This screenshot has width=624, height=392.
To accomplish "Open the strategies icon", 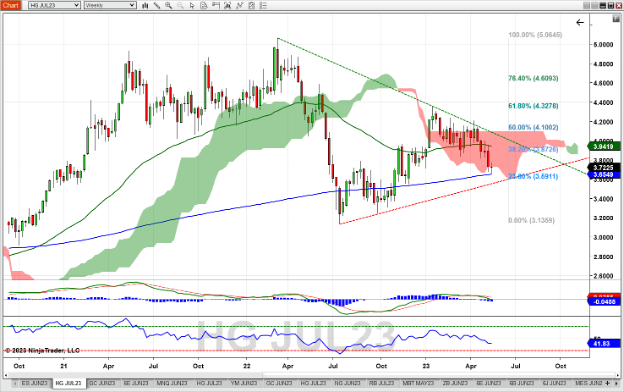I will click(252, 5).
